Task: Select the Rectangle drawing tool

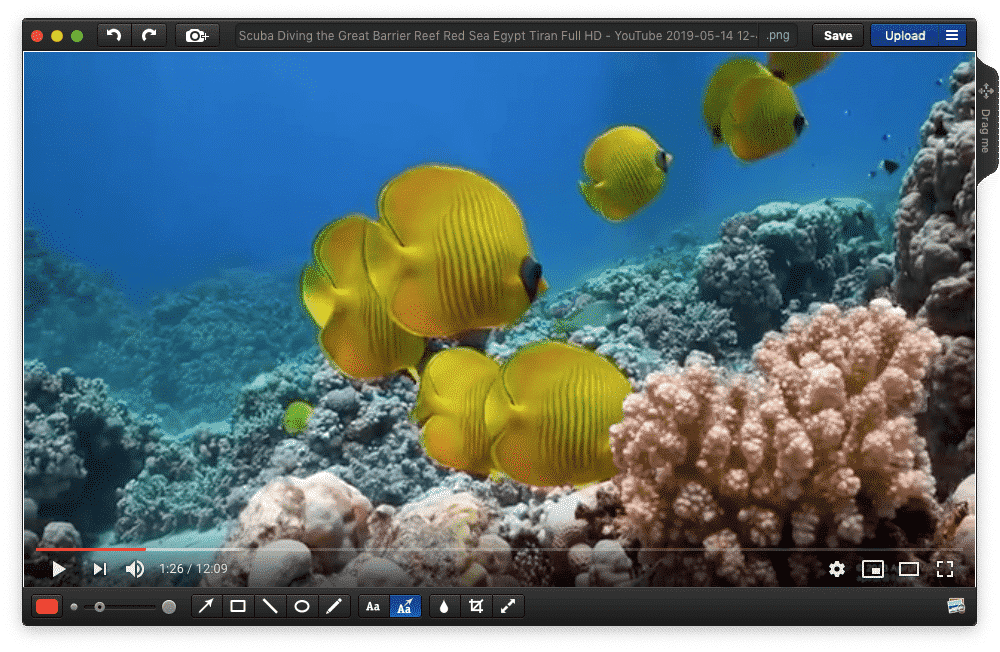Action: point(238,606)
